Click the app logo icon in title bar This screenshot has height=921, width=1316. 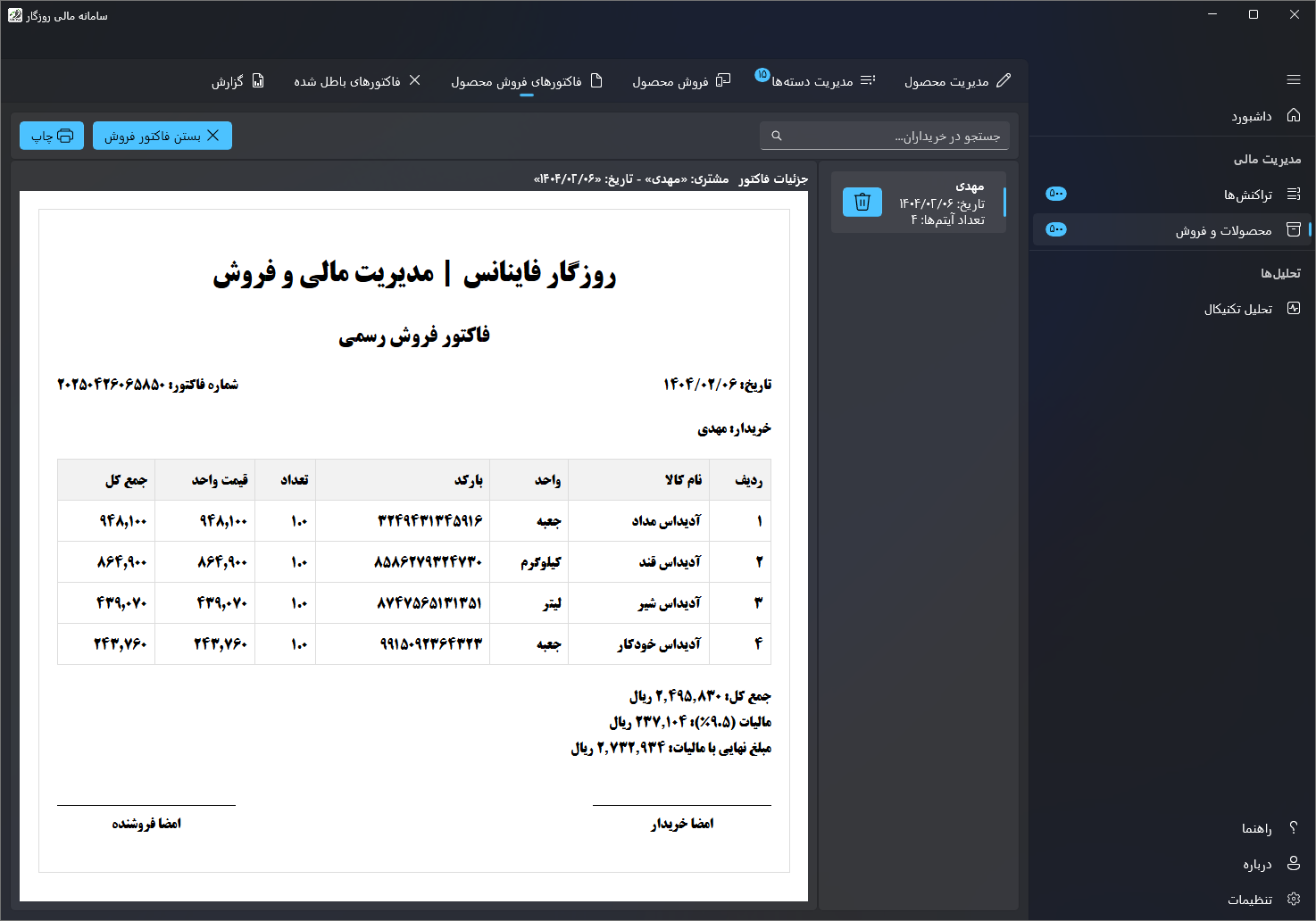click(x=15, y=15)
